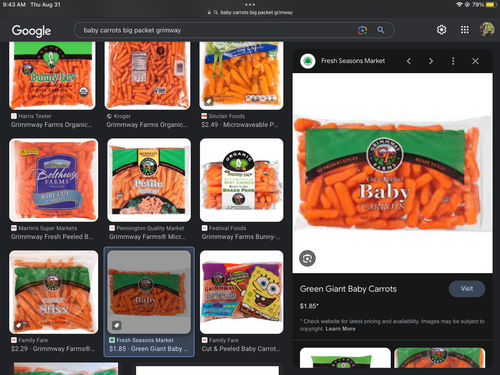Viewport: 500px width, 375px height.
Task: Click product tag icon on Sinclair Foods thumbnail
Action: click(209, 101)
